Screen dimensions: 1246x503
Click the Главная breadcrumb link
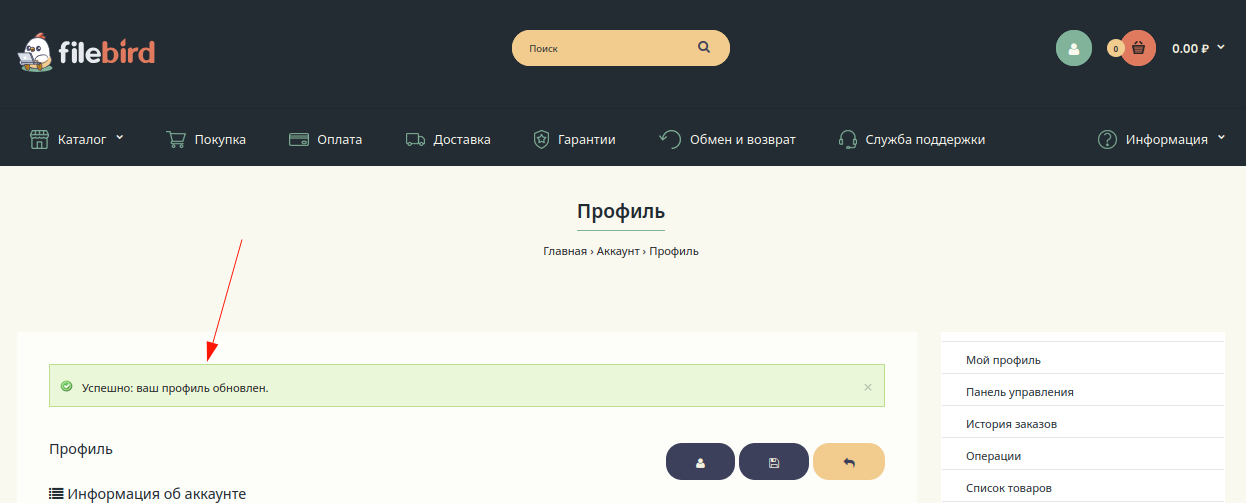(564, 251)
